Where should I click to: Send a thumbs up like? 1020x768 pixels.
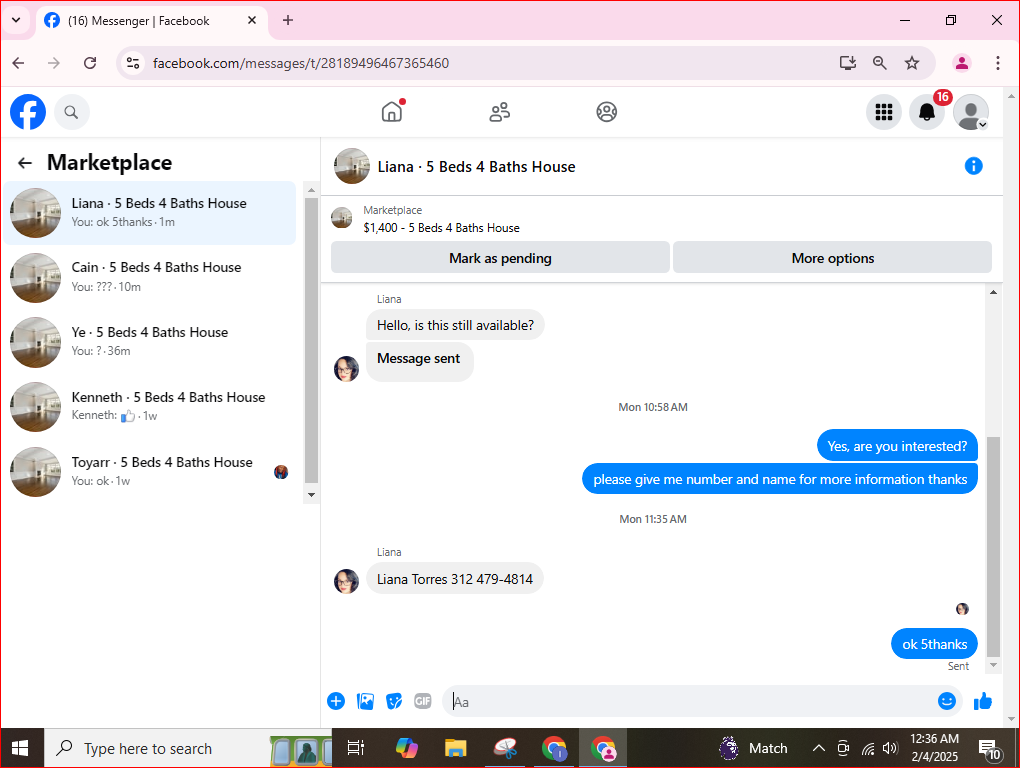click(x=982, y=701)
